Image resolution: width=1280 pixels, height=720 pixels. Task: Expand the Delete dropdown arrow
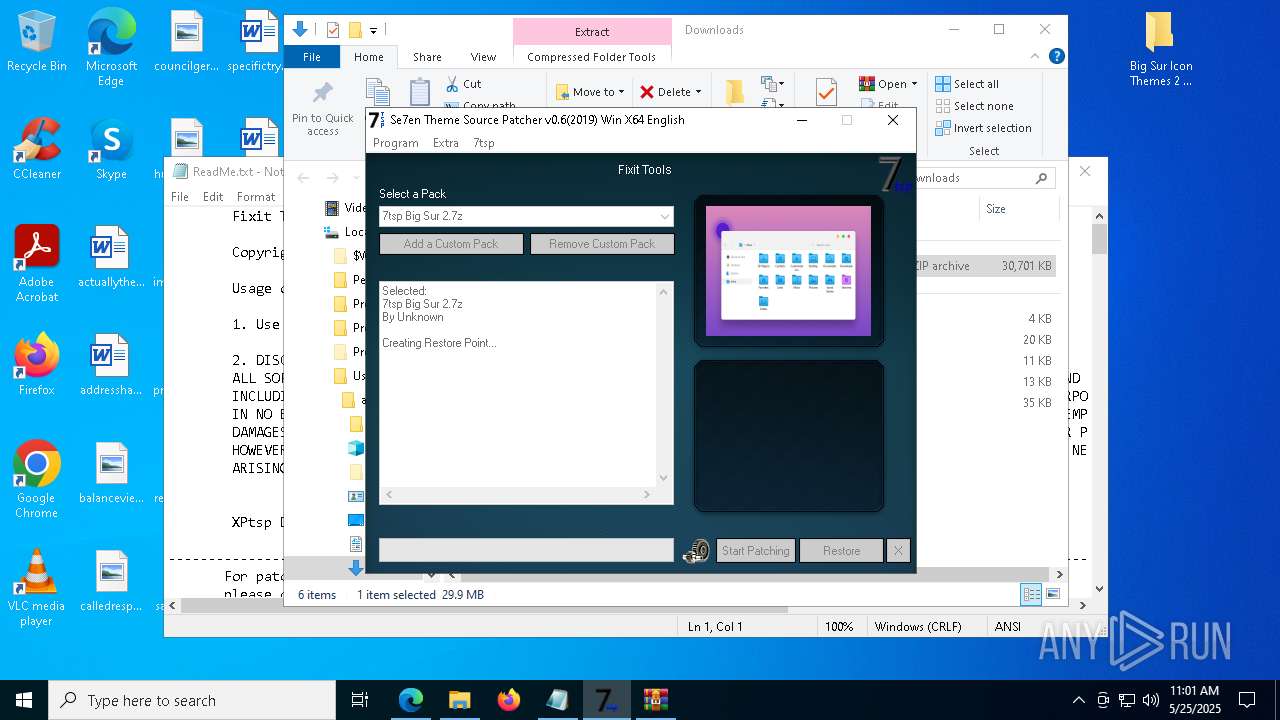(698, 92)
